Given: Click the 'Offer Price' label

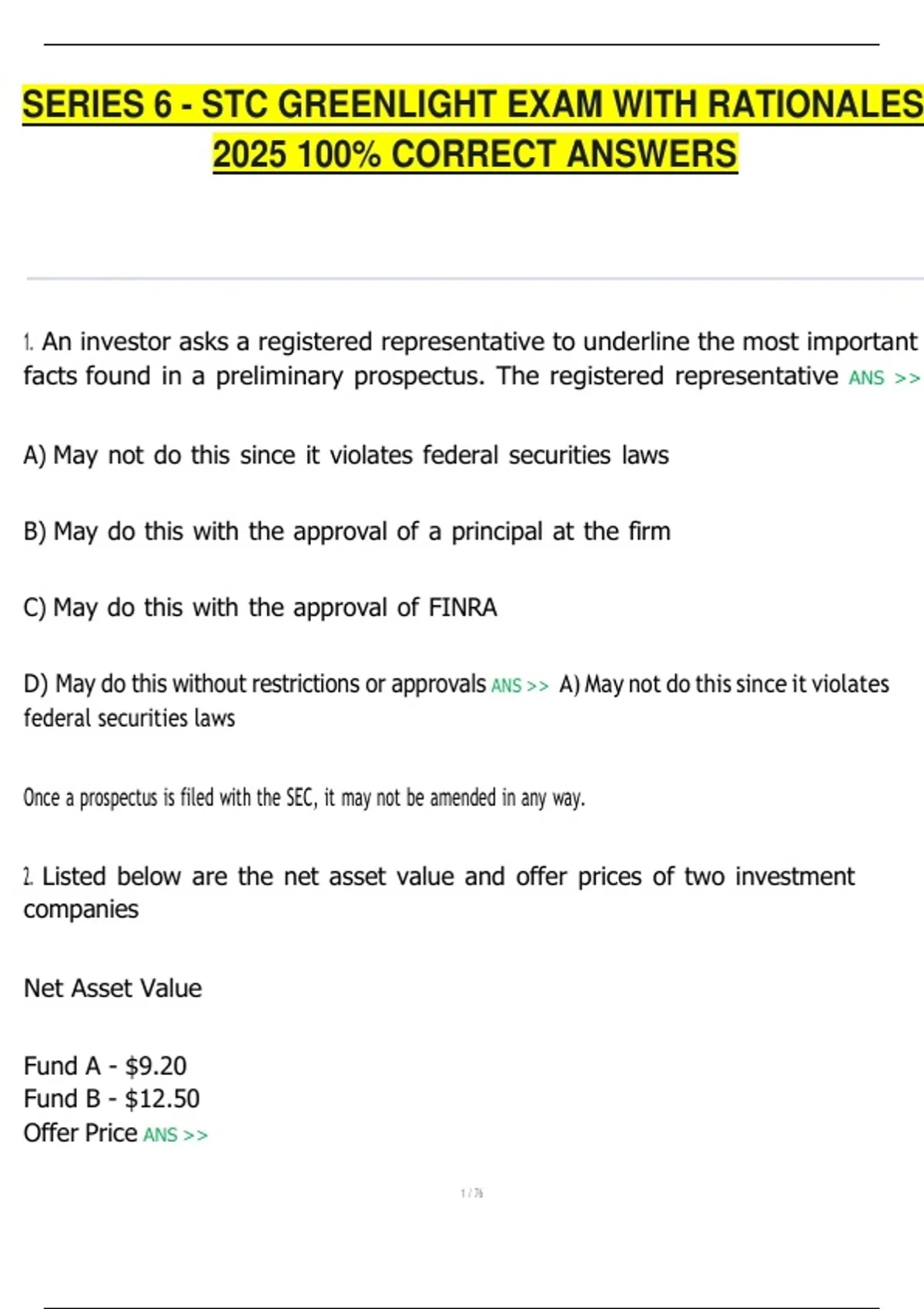Looking at the screenshot, I should pyautogui.click(x=80, y=1133).
